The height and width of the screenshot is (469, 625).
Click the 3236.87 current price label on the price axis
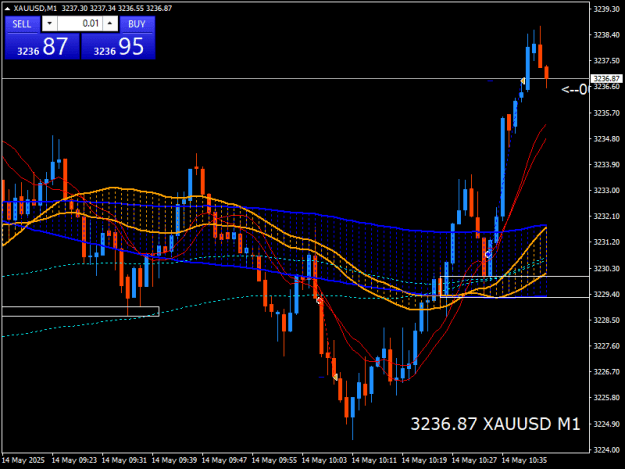coord(607,78)
